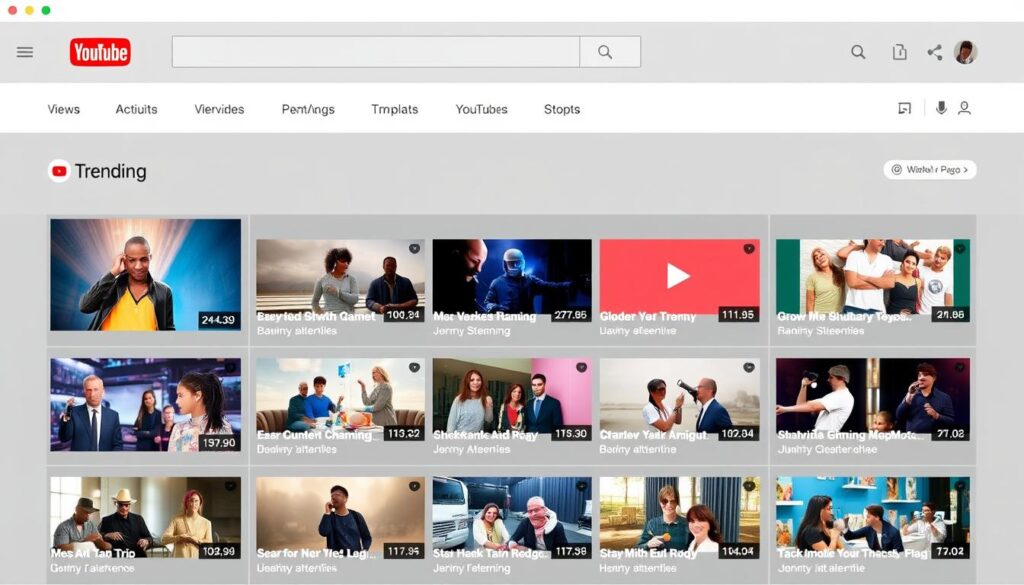Click the cast screen icon
Viewport: 1024px width, 585px height.
coord(904,108)
